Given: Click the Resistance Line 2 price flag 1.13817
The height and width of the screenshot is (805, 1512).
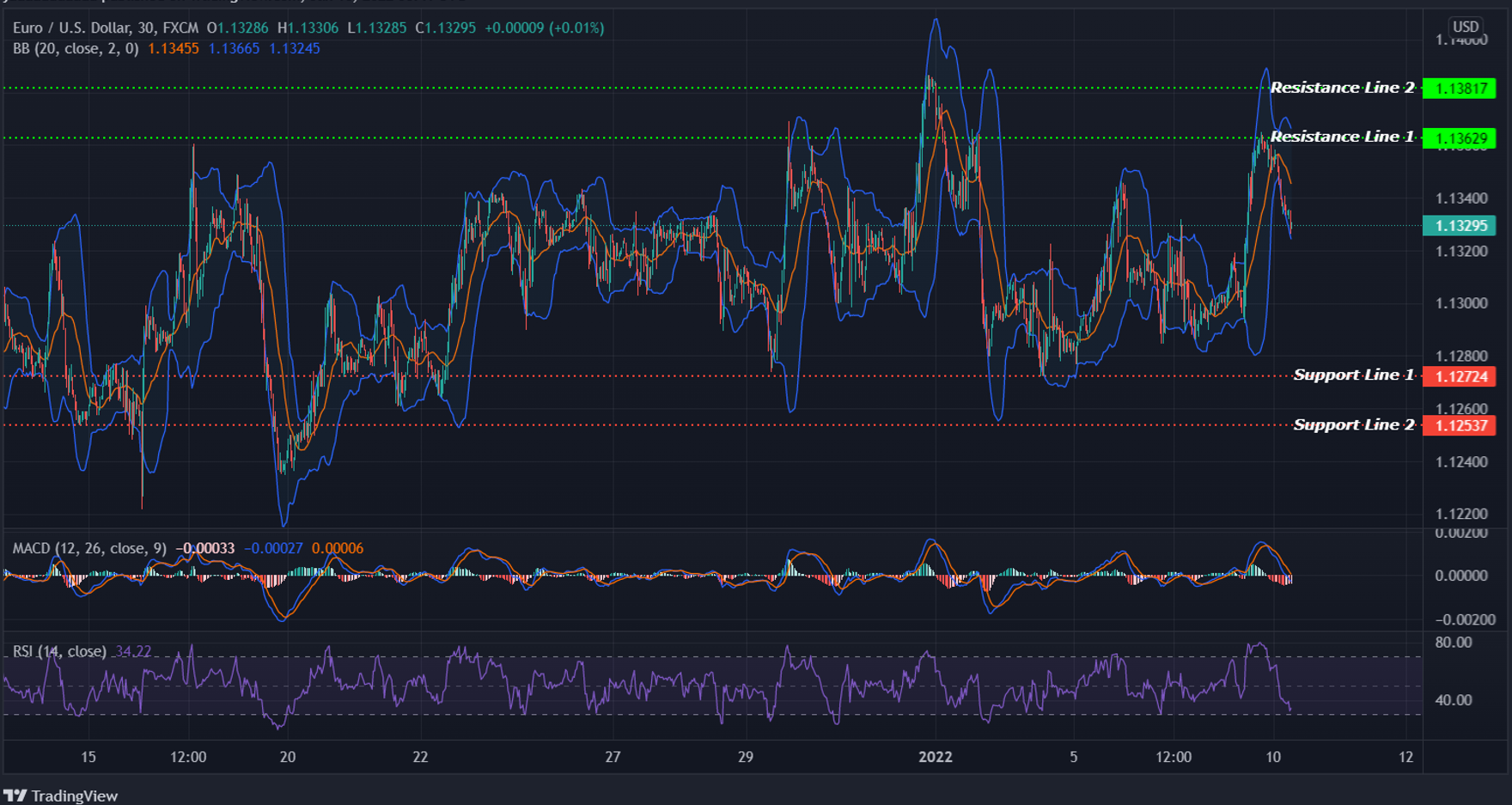Looking at the screenshot, I should 1460,87.
